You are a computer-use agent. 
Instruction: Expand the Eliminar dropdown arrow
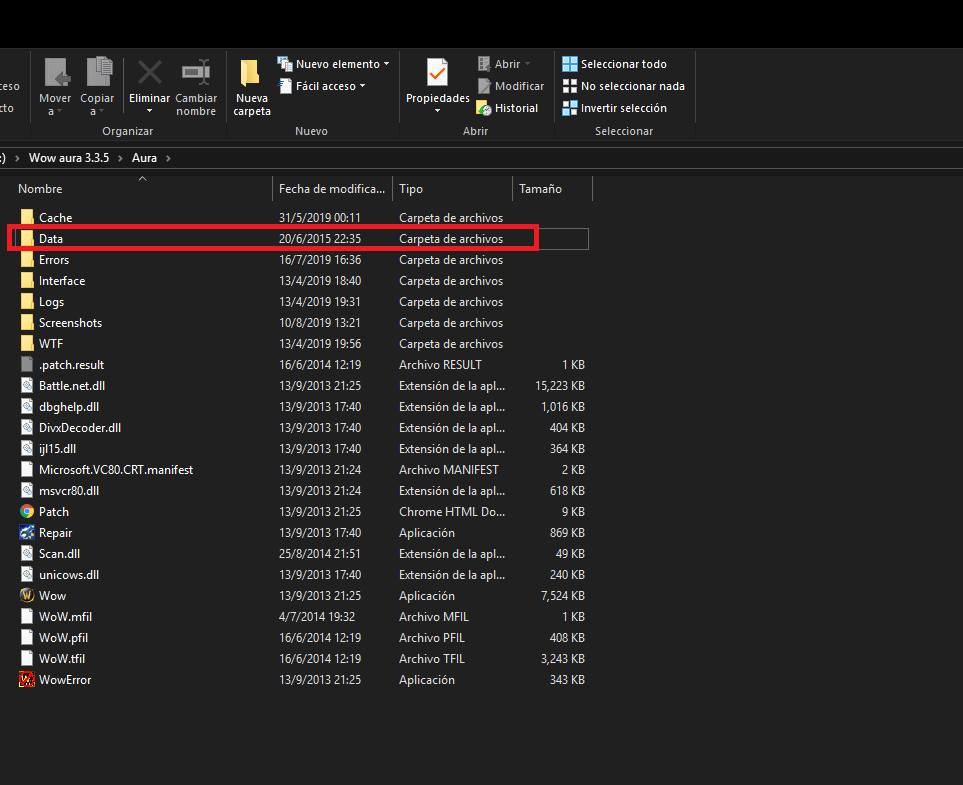[x=149, y=111]
